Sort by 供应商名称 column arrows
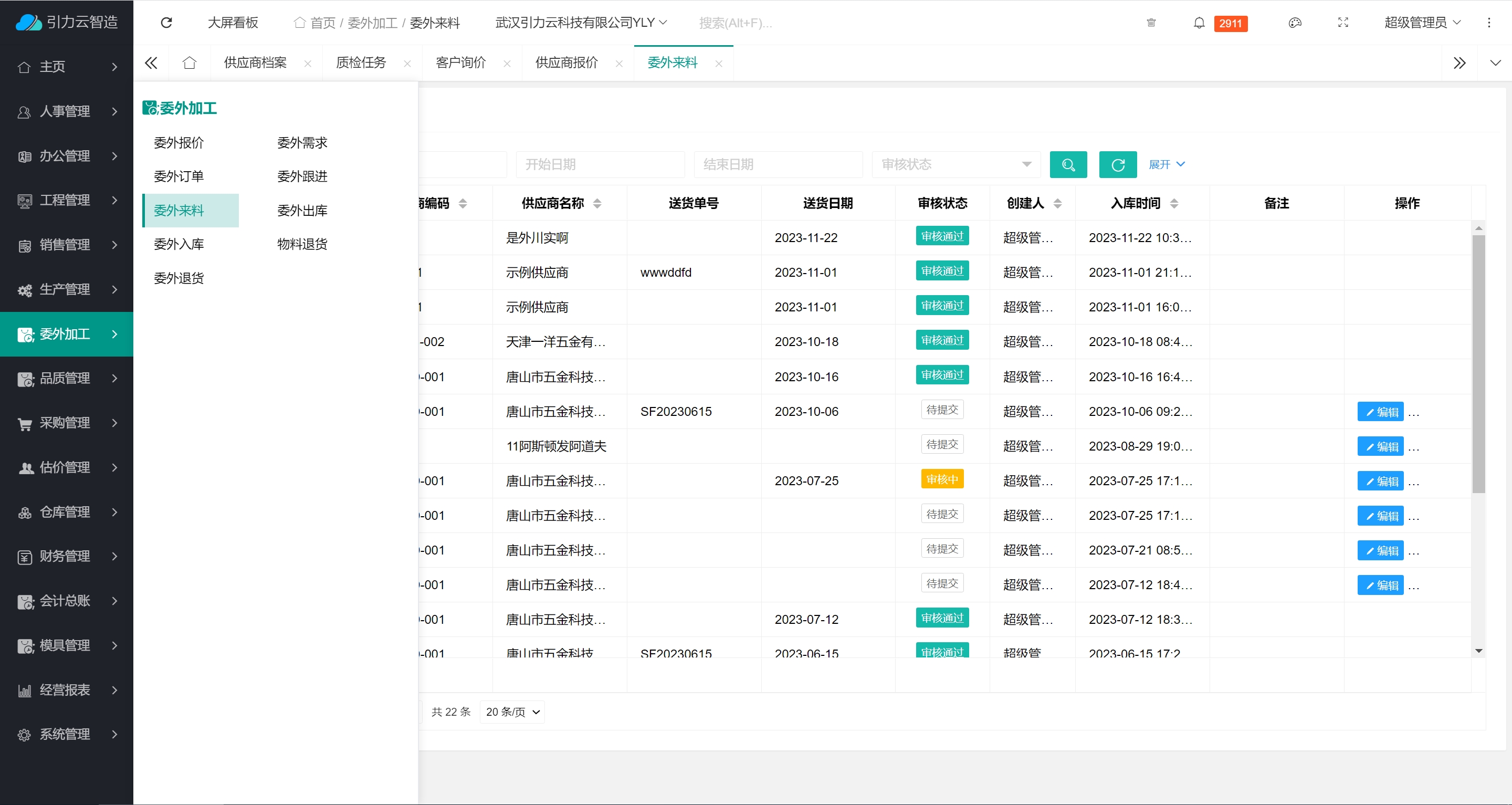The image size is (1512, 805). tap(597, 203)
